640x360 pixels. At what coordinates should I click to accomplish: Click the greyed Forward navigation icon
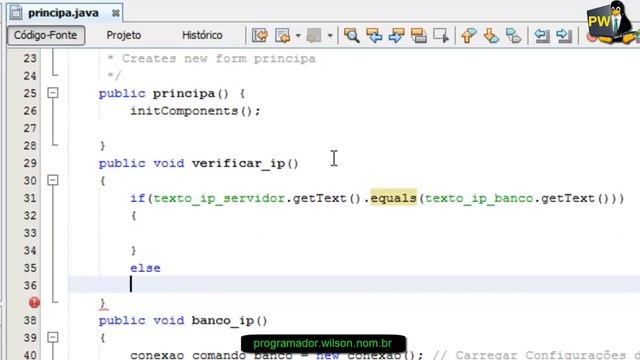click(314, 36)
